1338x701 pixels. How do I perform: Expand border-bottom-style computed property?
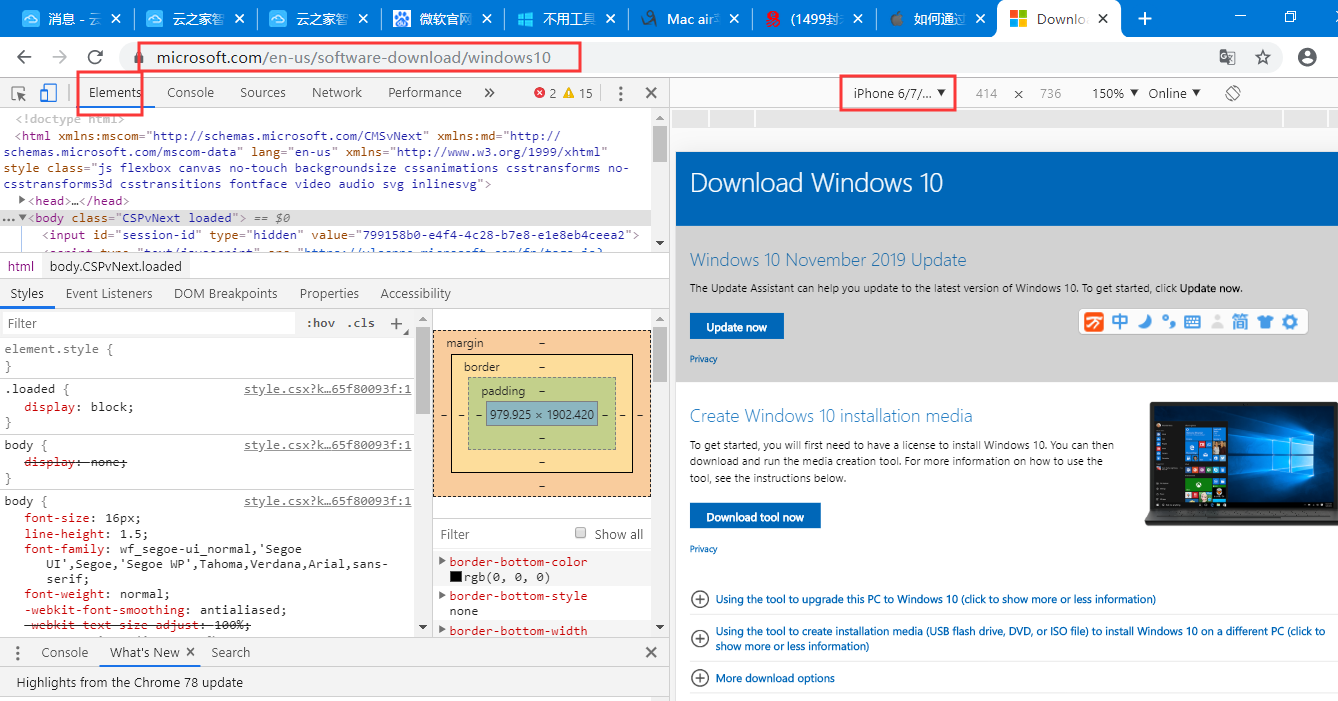pyautogui.click(x=443, y=596)
